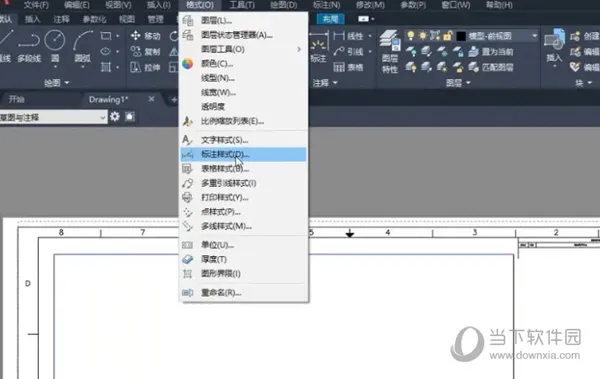Switch to the Start (开始) file tab
Image resolution: width=600 pixels, height=379 pixels.
16,100
